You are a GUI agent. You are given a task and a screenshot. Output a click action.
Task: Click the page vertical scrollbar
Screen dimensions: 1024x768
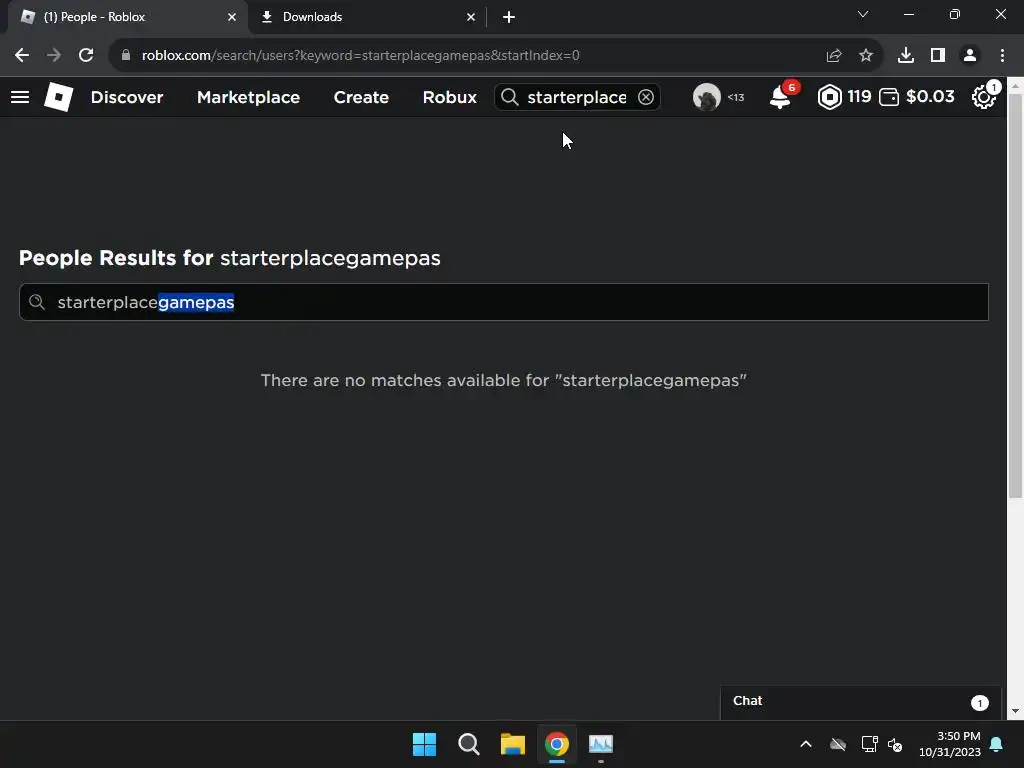pyautogui.click(x=1015, y=296)
